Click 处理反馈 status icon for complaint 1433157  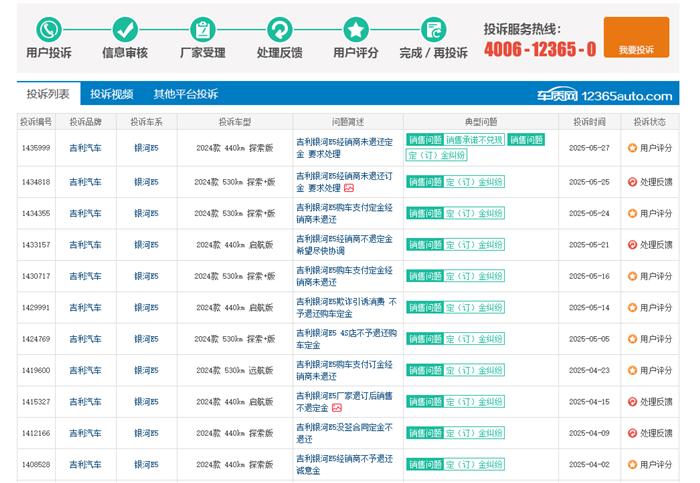[632, 245]
